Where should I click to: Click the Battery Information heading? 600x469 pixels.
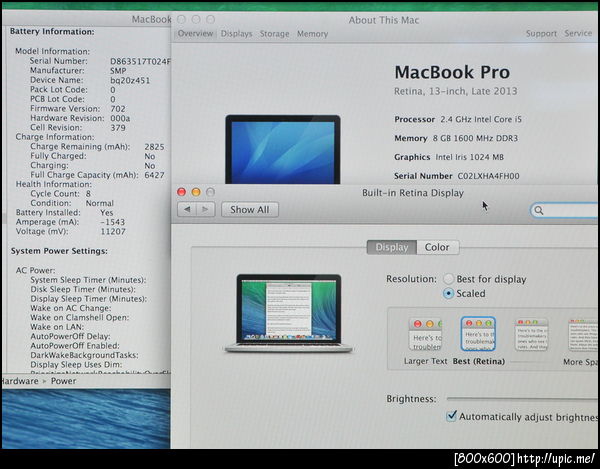pyautogui.click(x=52, y=31)
